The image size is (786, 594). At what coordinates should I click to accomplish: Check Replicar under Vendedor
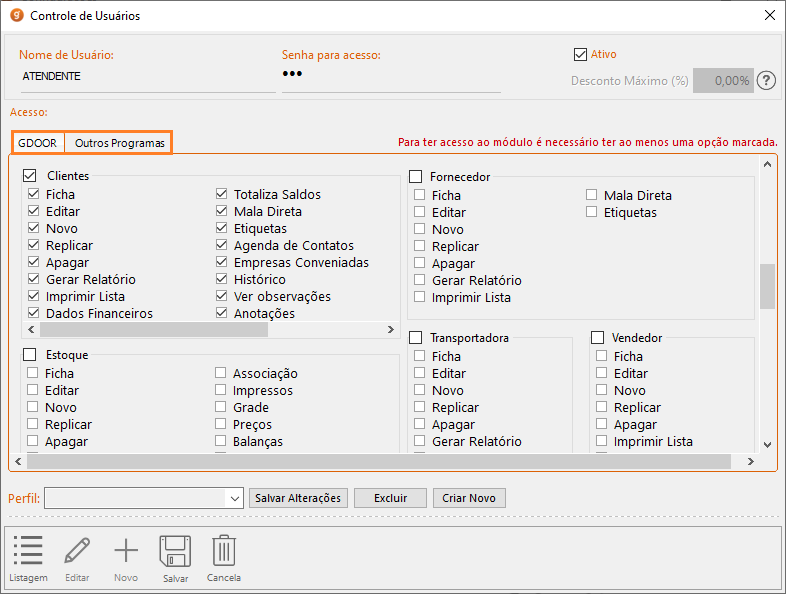click(x=602, y=407)
